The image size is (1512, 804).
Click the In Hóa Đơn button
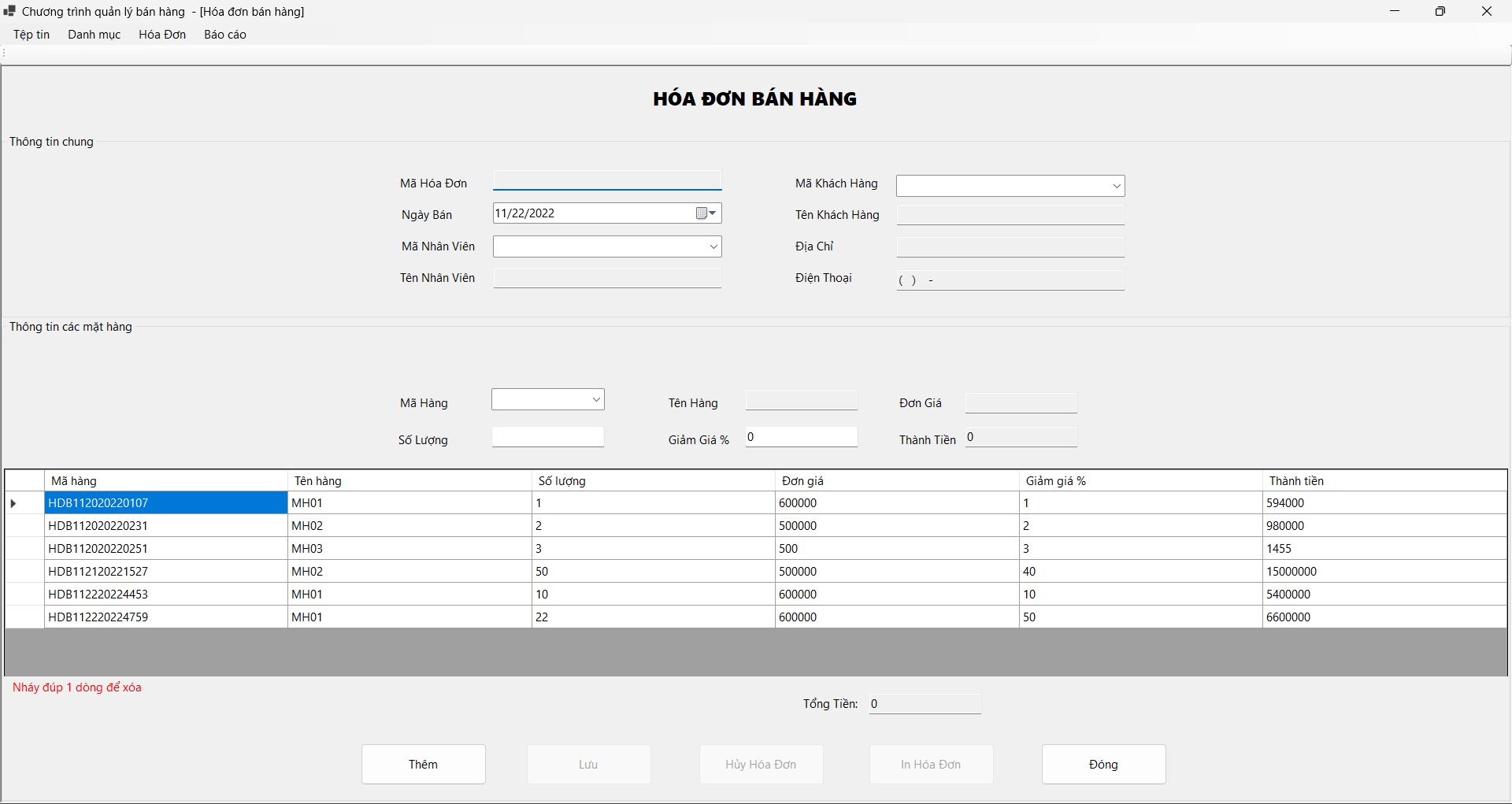click(931, 764)
